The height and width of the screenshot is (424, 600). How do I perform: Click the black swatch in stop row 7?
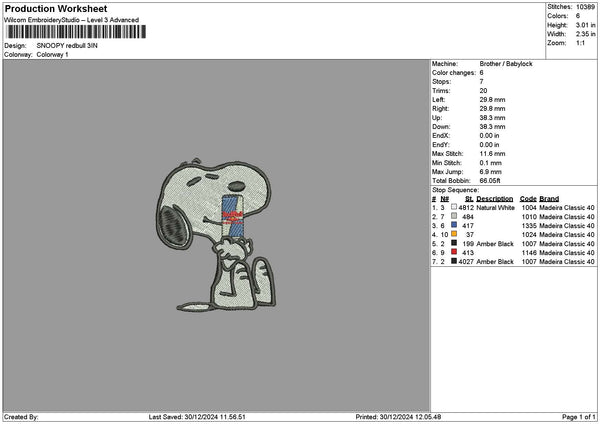[x=454, y=261]
